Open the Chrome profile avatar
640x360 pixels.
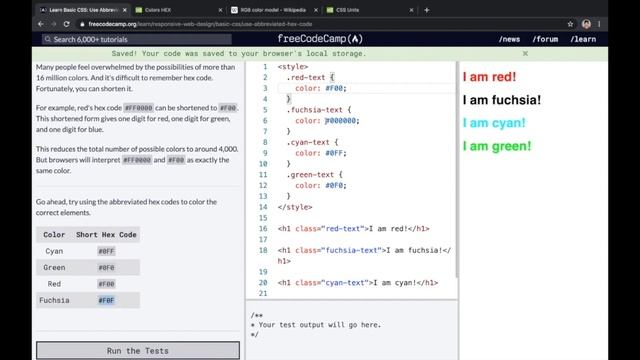click(x=586, y=24)
